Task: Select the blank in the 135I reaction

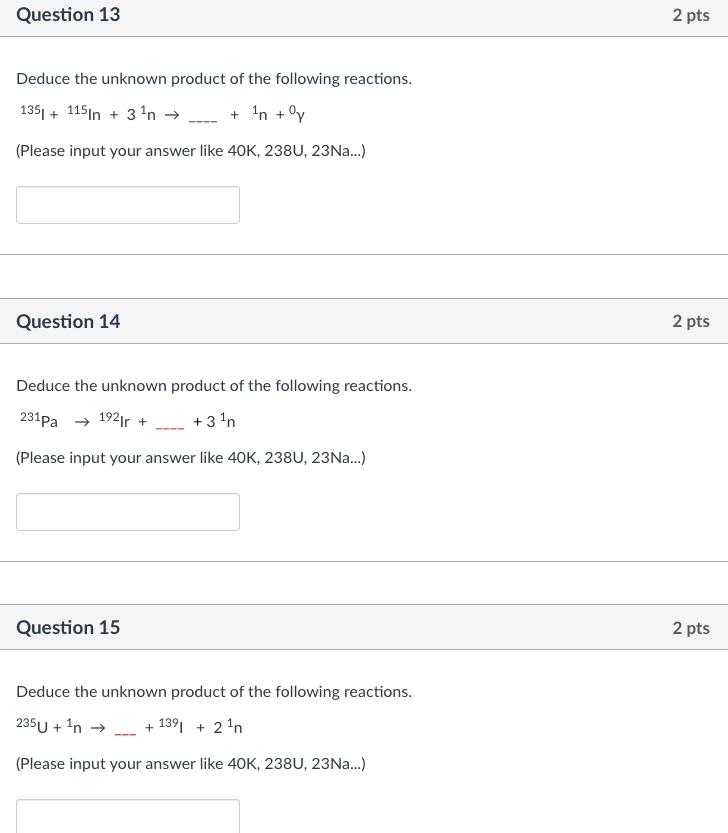Action: pos(203,115)
